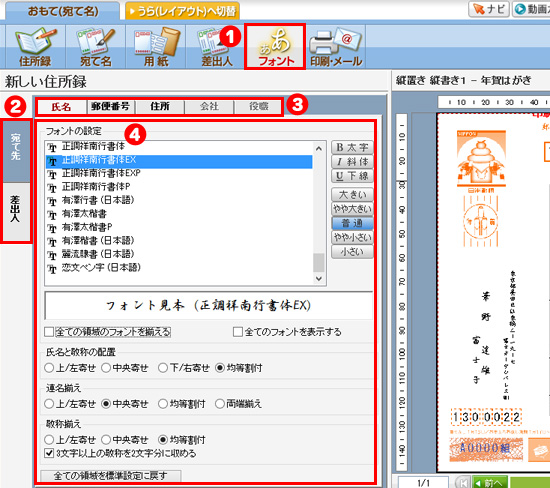The image size is (550, 488).
Task: Check 全てのフォントを表示する option
Action: 238,332
